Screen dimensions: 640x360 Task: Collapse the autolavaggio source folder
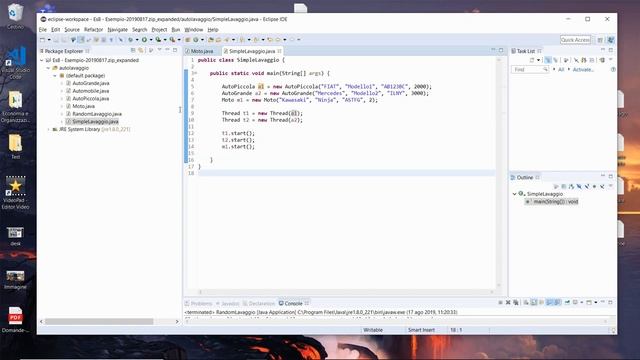48,68
